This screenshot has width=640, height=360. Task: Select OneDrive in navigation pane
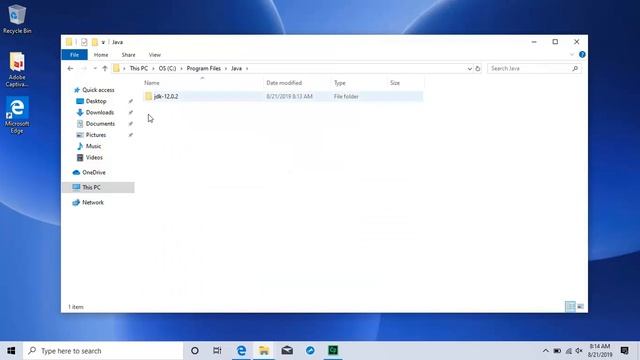click(x=93, y=172)
